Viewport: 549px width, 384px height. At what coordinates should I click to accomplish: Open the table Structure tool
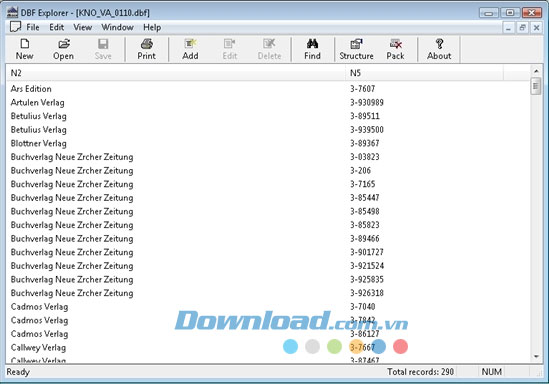(356, 49)
